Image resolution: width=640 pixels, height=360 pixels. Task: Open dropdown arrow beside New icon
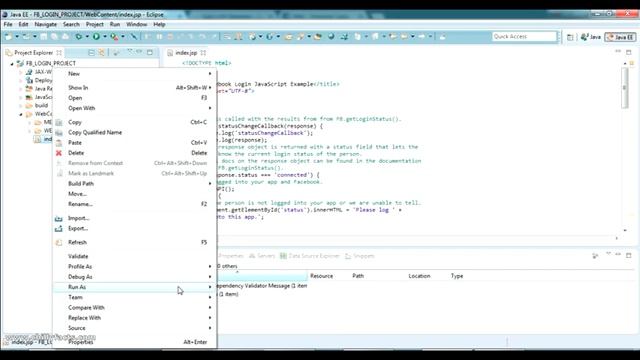(17, 37)
